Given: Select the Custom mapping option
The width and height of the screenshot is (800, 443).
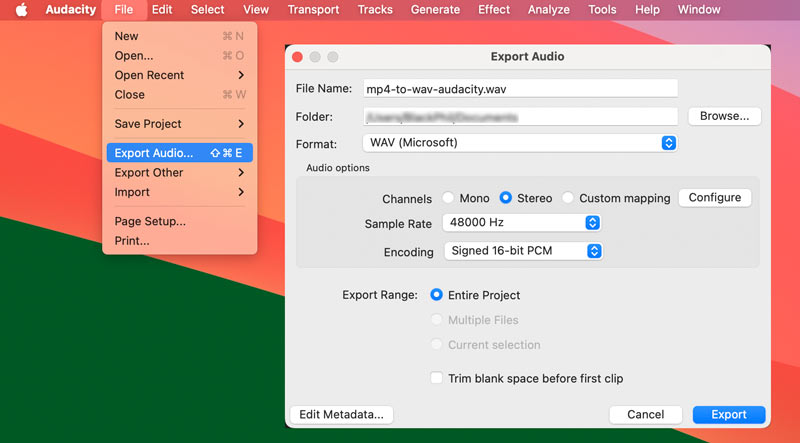Looking at the screenshot, I should coord(568,198).
